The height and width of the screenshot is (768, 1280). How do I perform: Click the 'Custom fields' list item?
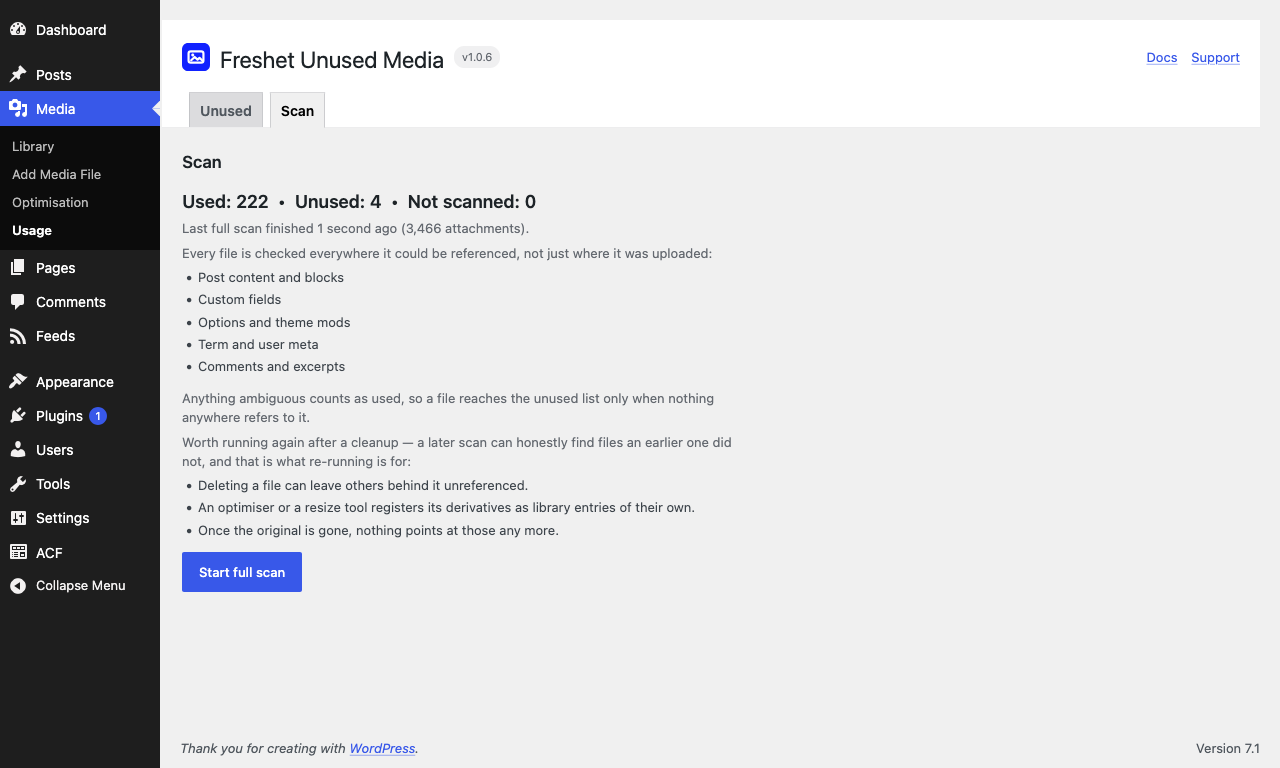click(240, 300)
